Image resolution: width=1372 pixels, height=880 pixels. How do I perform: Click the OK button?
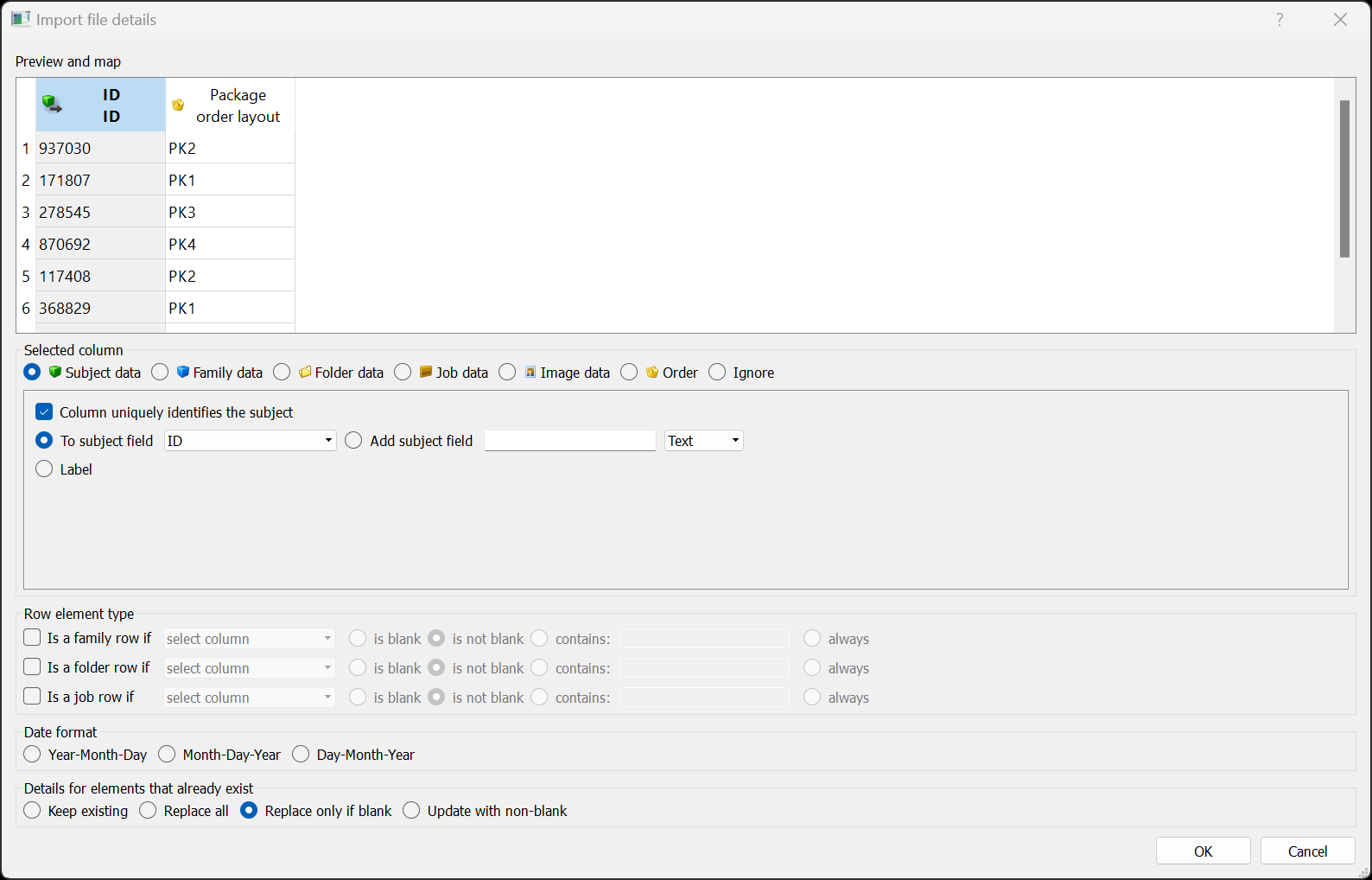click(x=1203, y=851)
